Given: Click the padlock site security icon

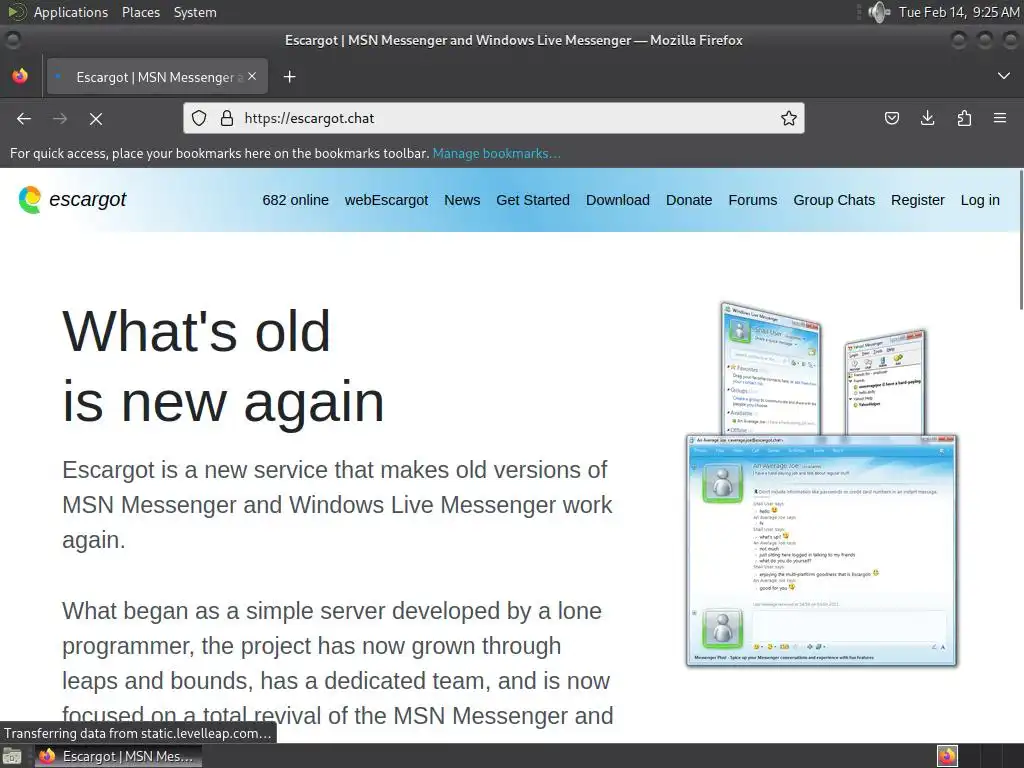Looking at the screenshot, I should [227, 118].
